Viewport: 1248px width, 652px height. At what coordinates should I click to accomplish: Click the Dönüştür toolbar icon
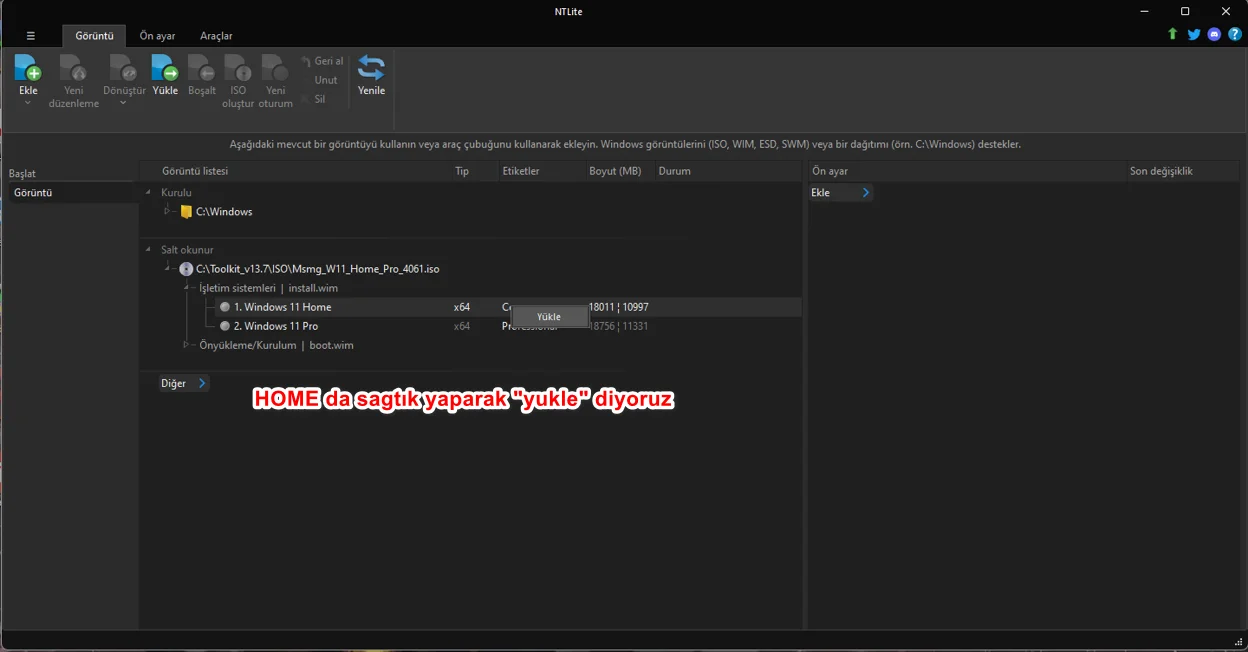pos(123,68)
